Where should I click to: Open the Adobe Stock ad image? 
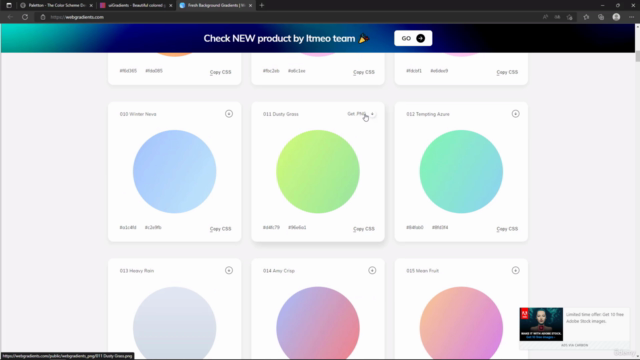(x=541, y=324)
